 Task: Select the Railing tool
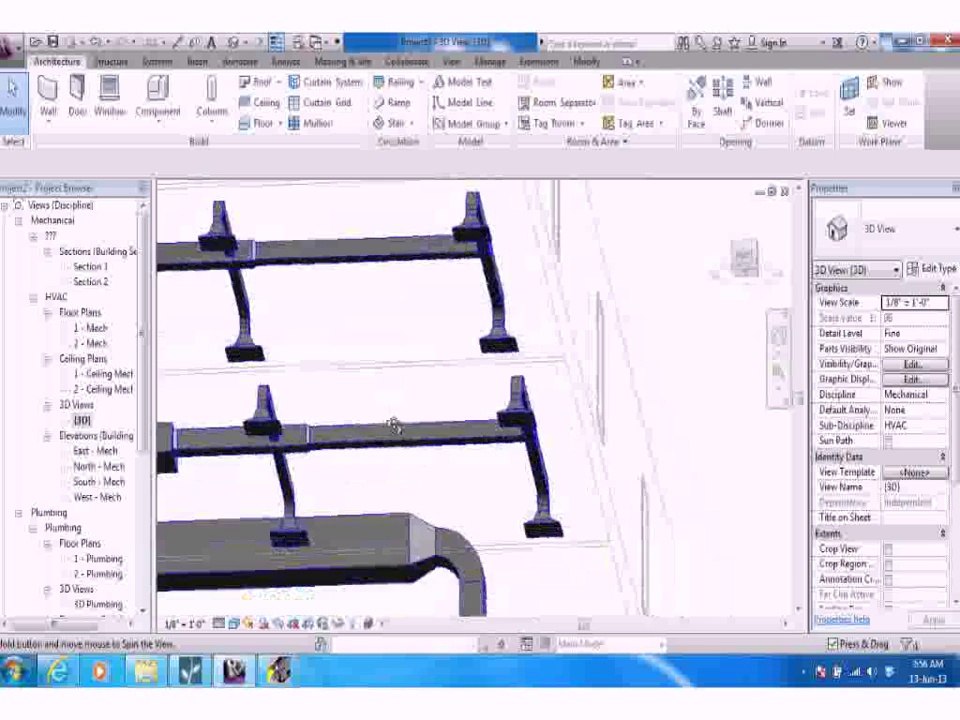[398, 82]
